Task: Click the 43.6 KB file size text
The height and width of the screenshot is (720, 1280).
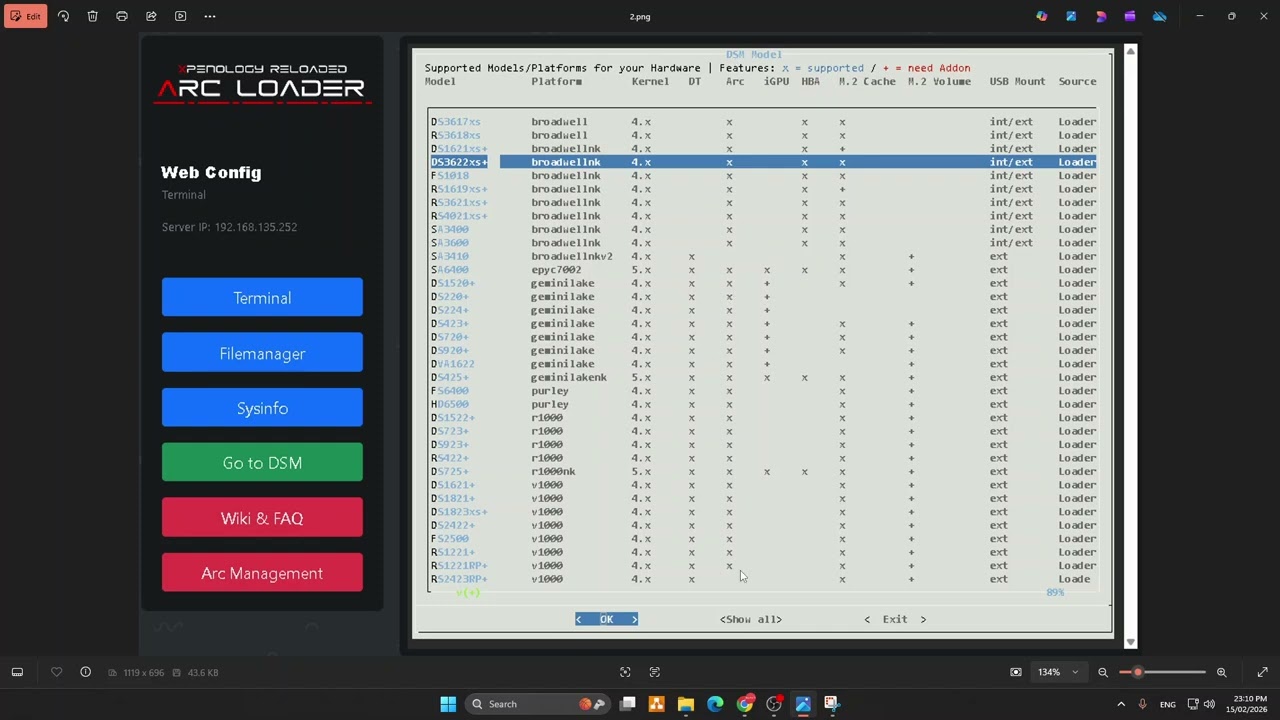Action: tap(203, 672)
